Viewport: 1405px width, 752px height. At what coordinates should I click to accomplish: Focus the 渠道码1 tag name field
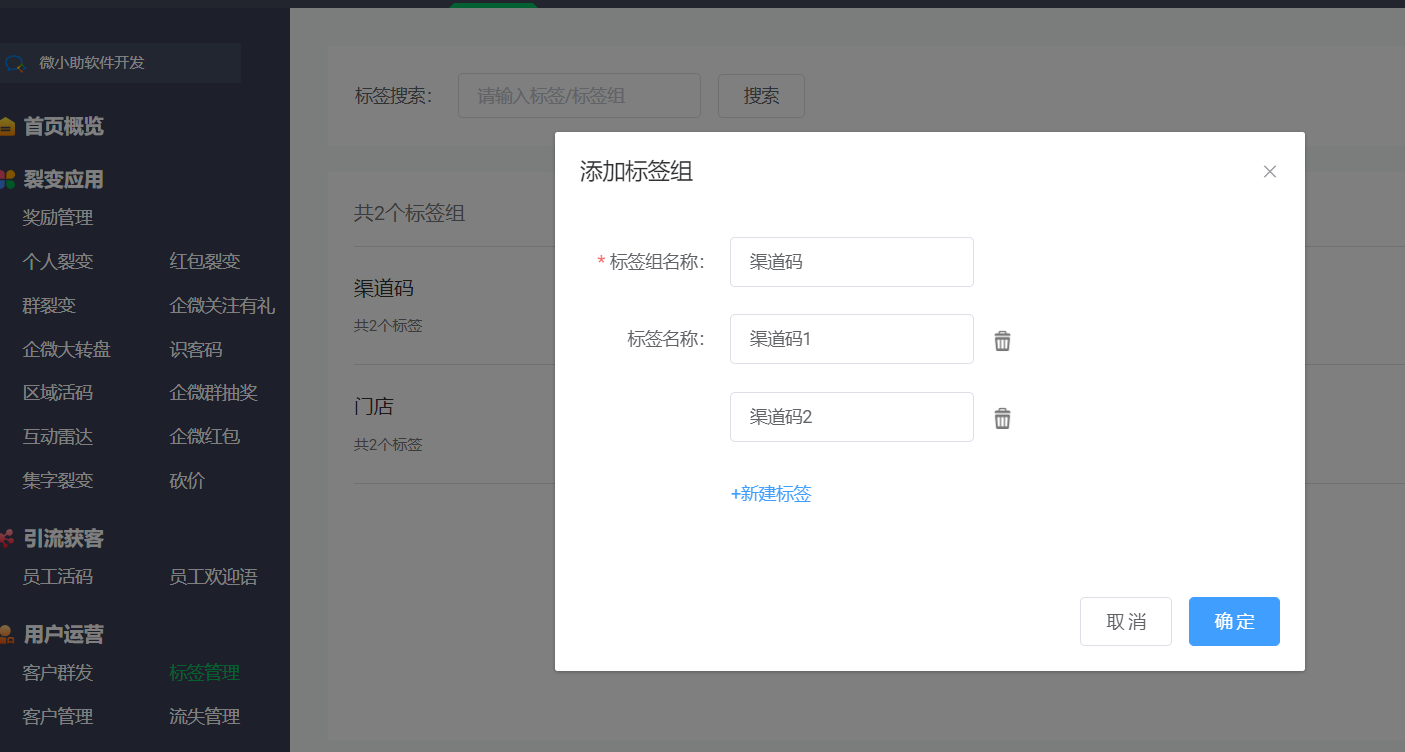point(852,339)
